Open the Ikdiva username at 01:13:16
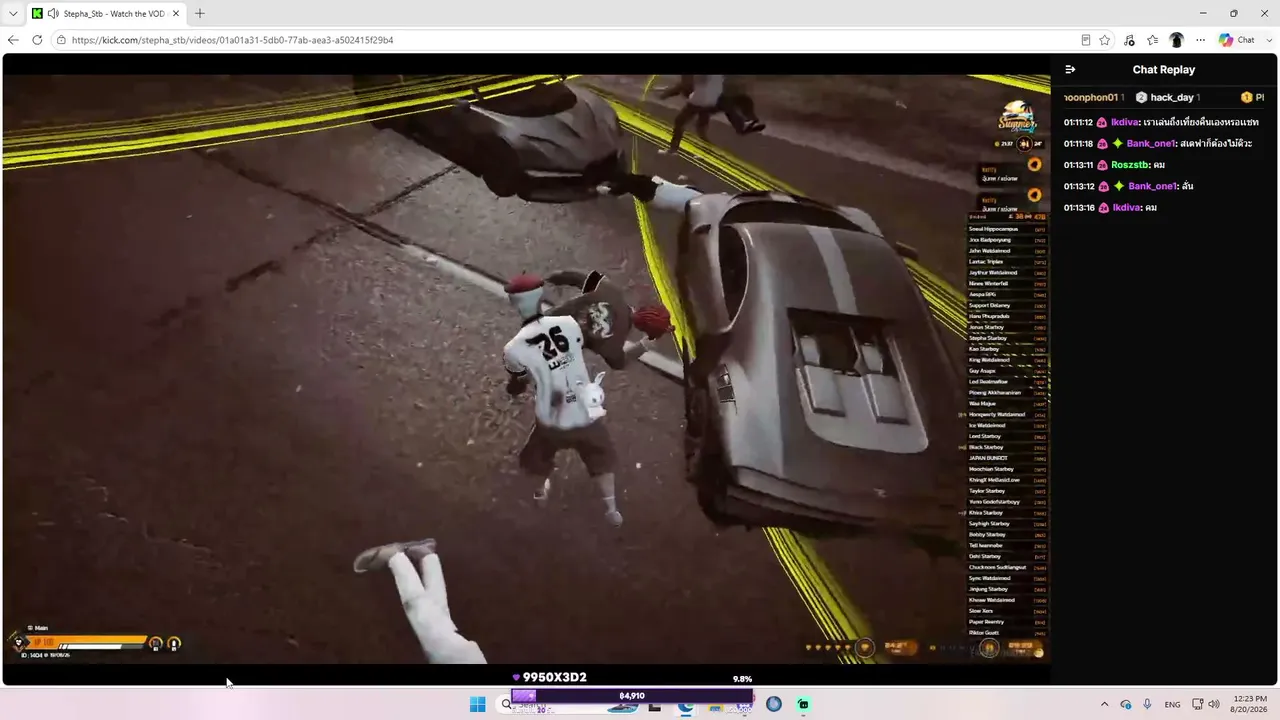This screenshot has height=720, width=1280. click(1125, 208)
